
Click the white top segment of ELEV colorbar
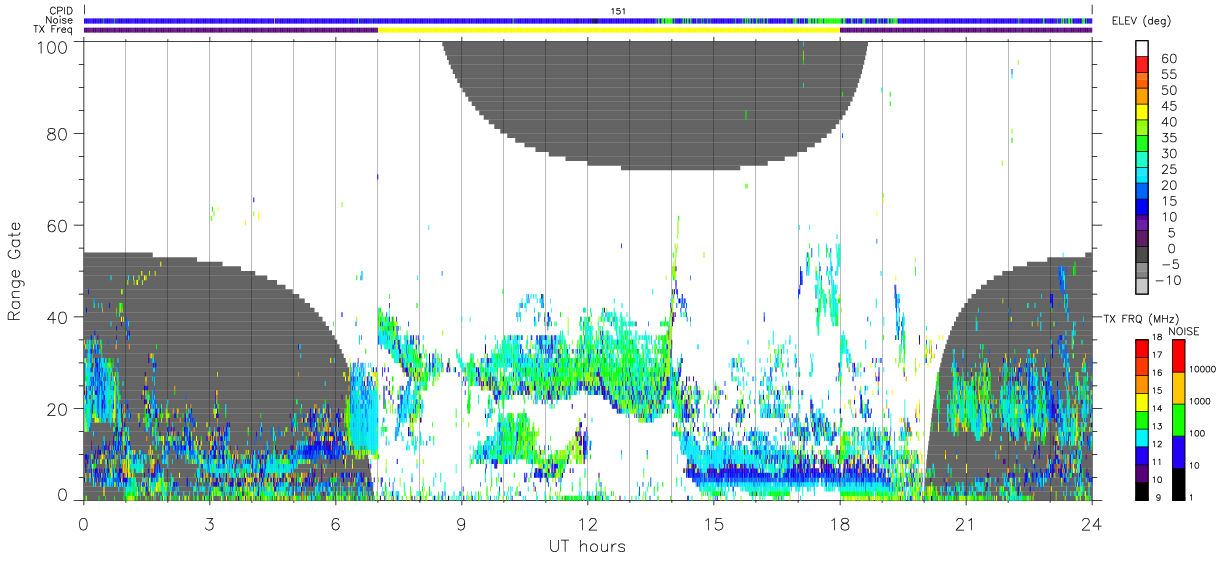1143,50
